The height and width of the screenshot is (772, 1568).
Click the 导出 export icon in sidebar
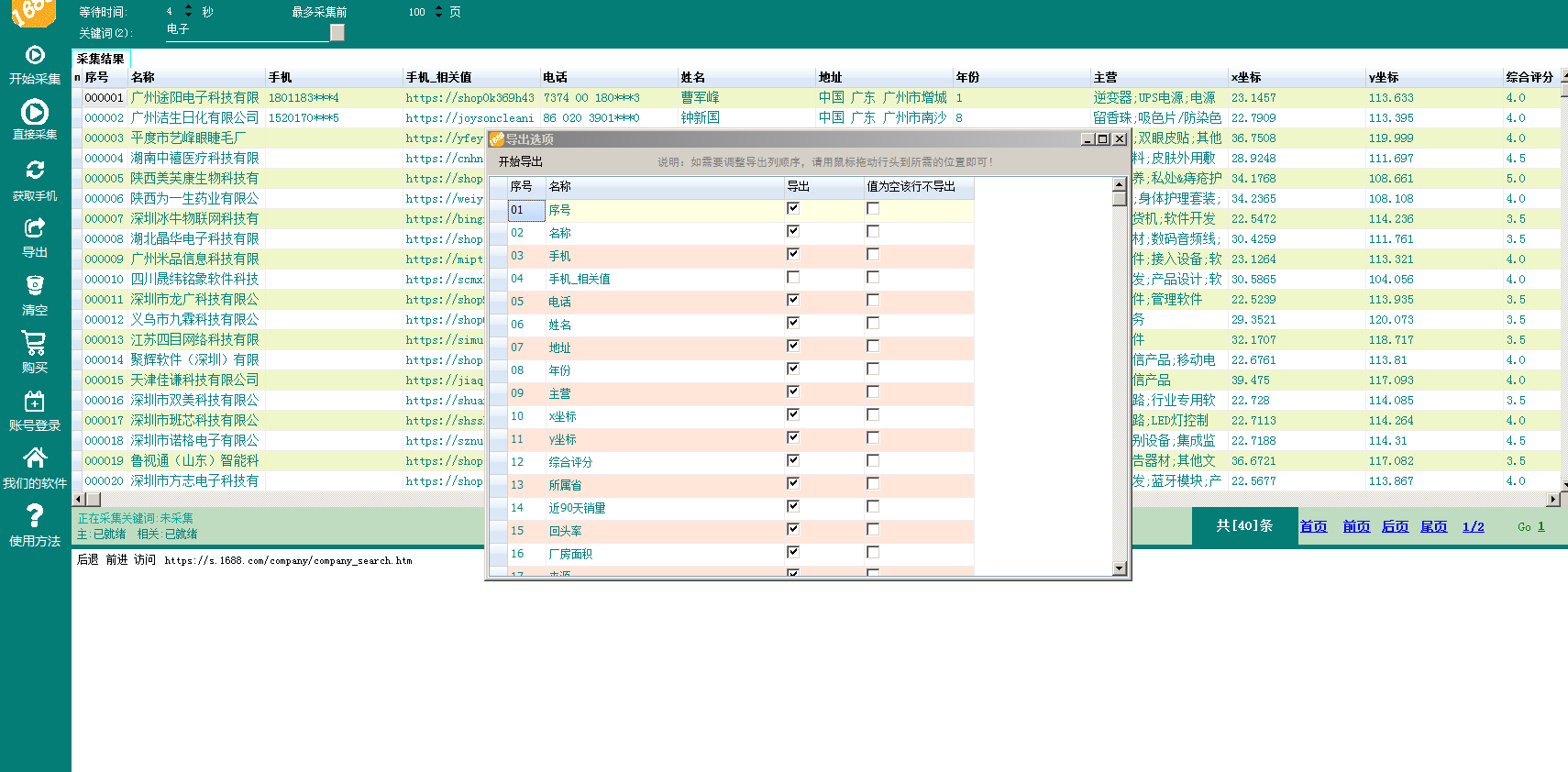coord(35,227)
